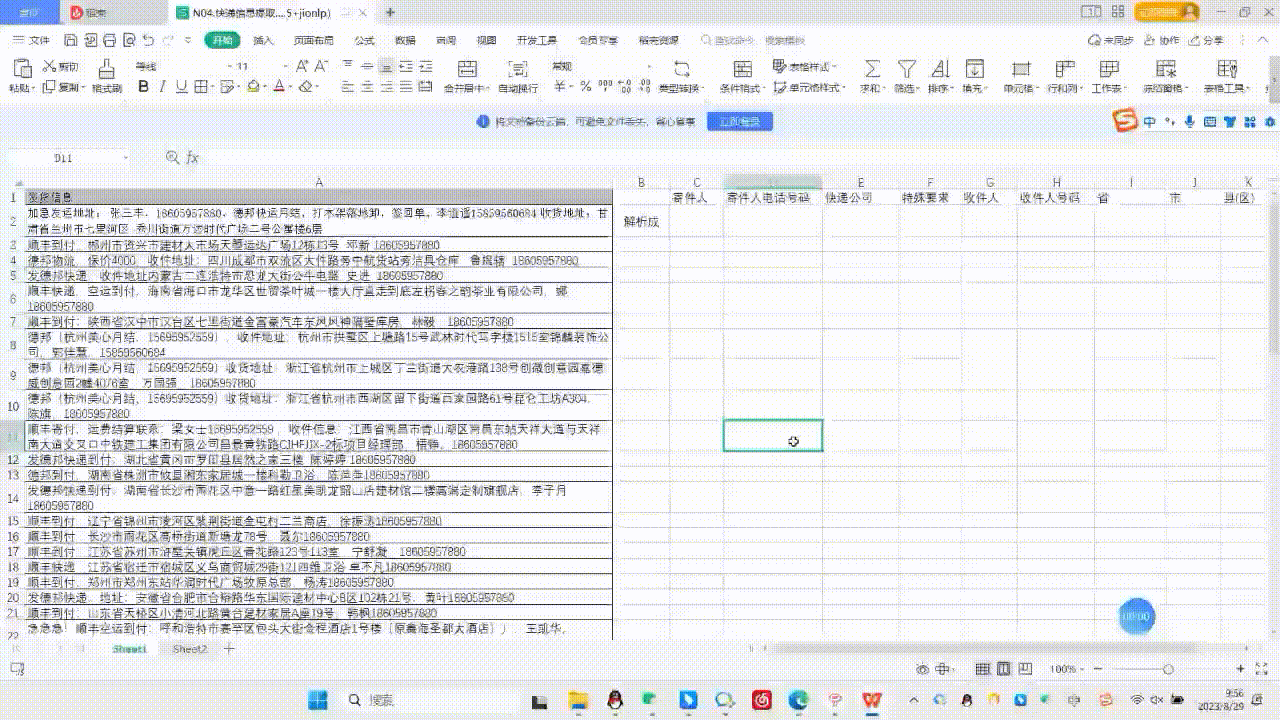Viewport: 1280px width, 720px height.
Task: Click the Sort (排序) icon
Action: tap(939, 69)
